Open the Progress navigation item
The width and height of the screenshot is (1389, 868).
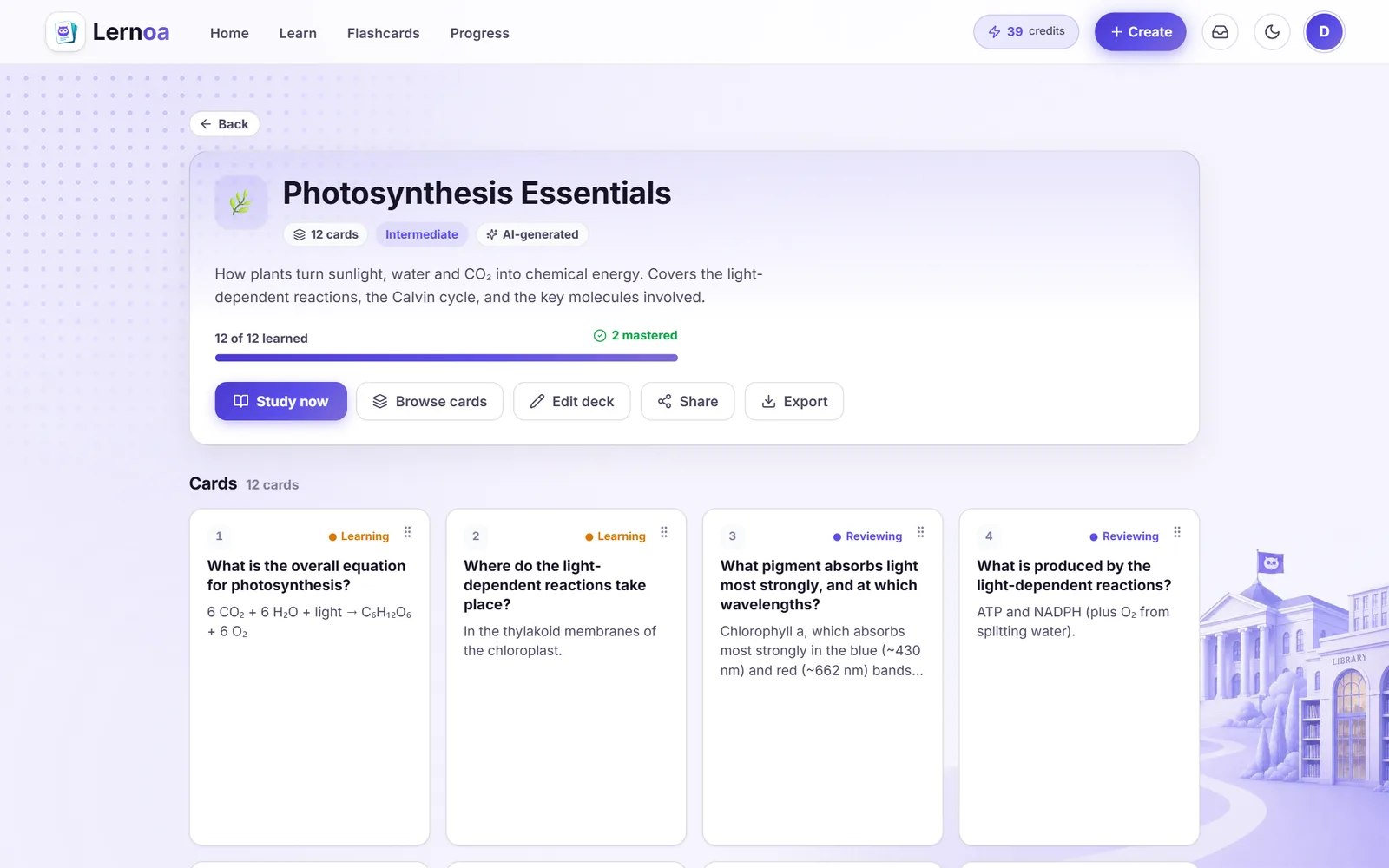(x=479, y=33)
